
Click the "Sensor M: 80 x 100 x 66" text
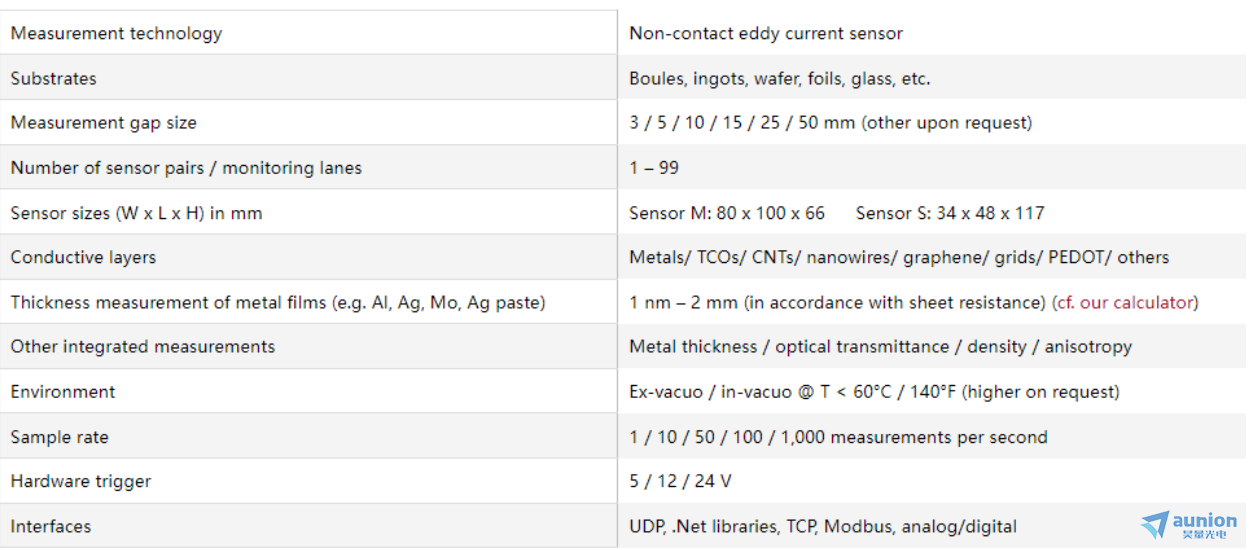point(727,213)
